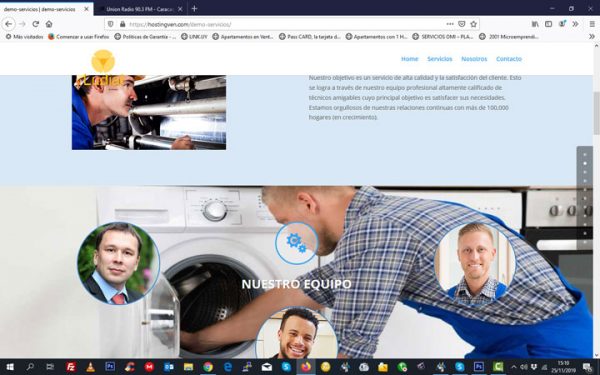
Task: Open the page actions three-dot menu
Action: [450, 24]
